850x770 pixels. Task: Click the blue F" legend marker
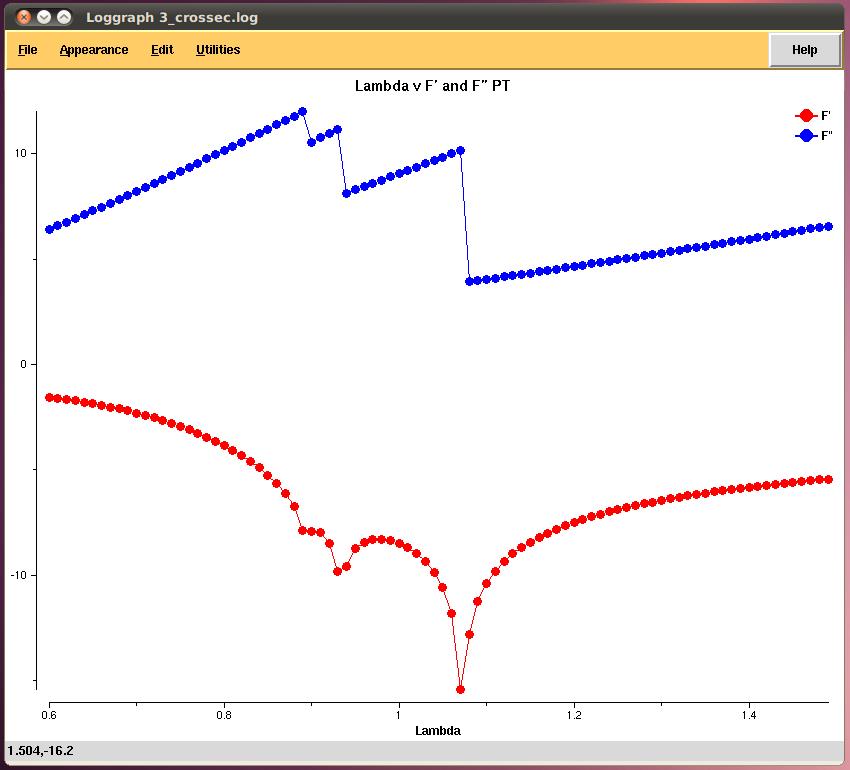pyautogui.click(x=806, y=136)
